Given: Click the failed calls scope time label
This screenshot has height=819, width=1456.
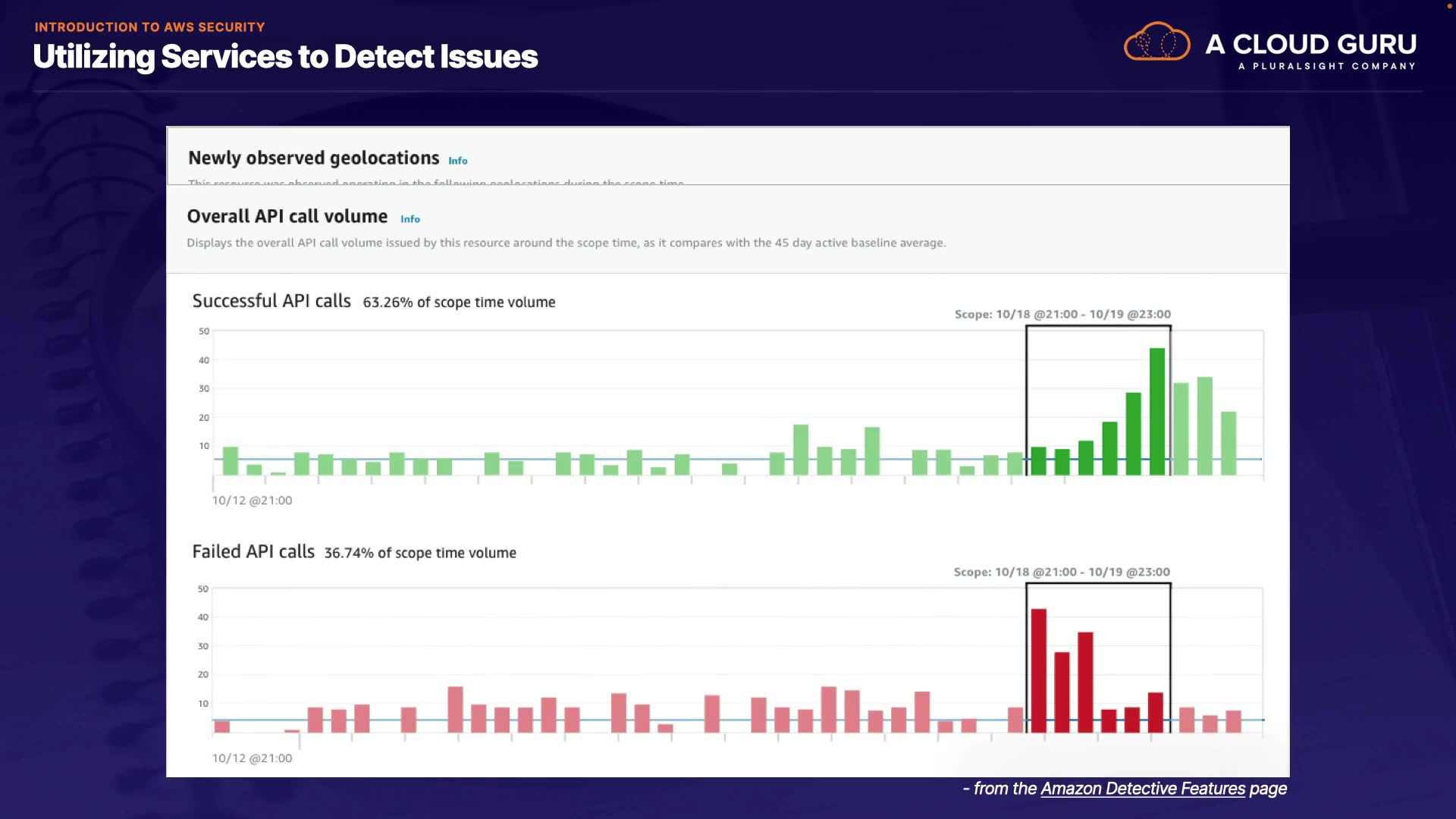Looking at the screenshot, I should pyautogui.click(x=1061, y=572).
